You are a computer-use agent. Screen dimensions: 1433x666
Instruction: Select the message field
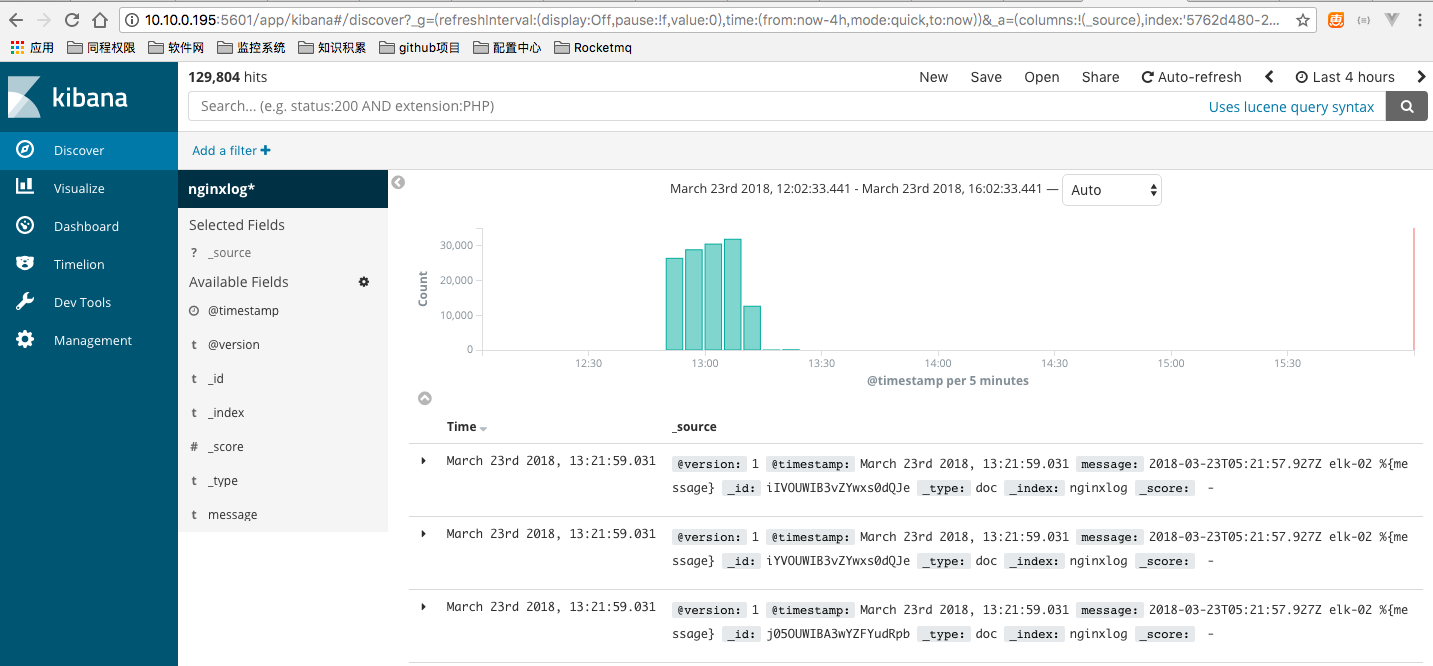click(232, 515)
